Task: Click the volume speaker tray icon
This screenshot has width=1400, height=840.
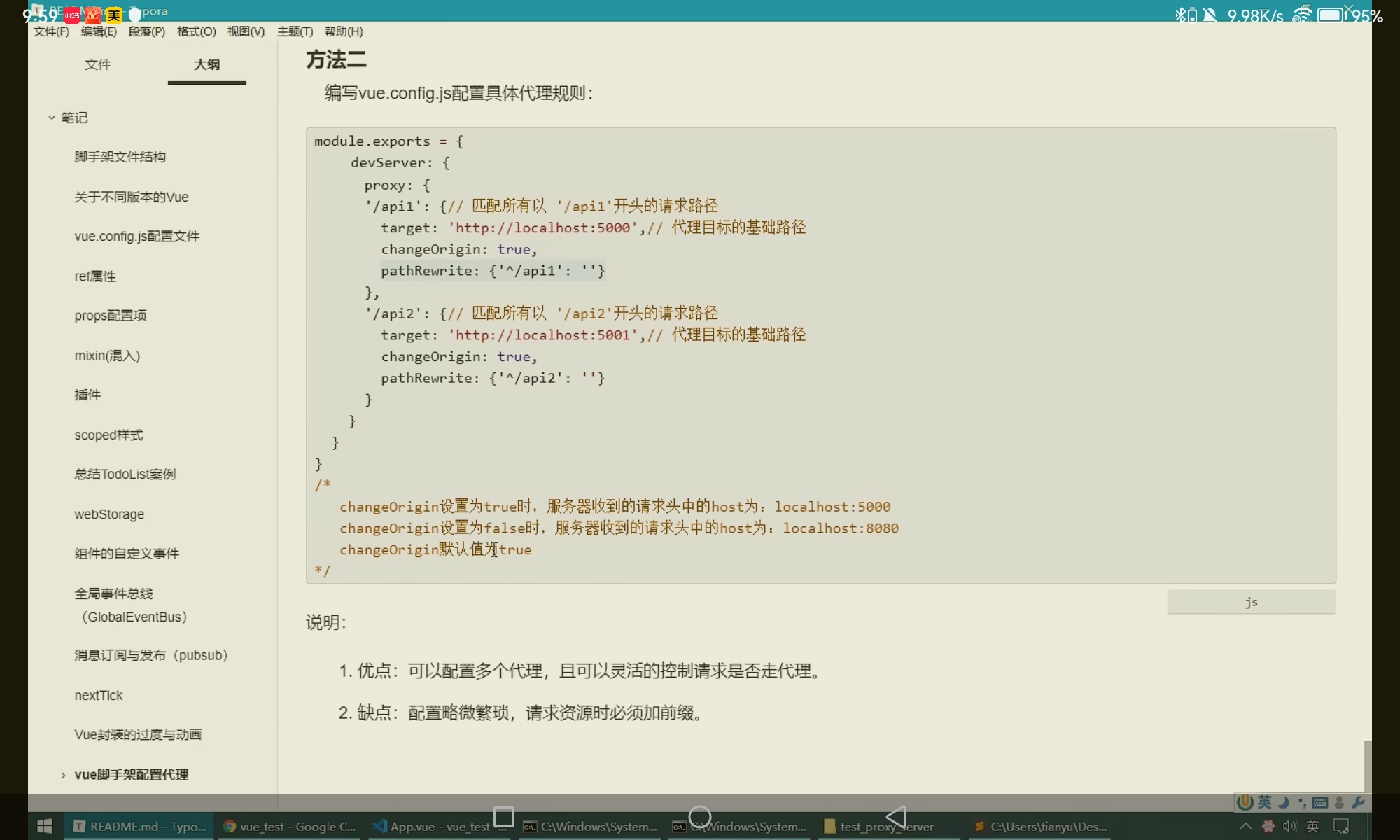Action: click(x=1289, y=827)
